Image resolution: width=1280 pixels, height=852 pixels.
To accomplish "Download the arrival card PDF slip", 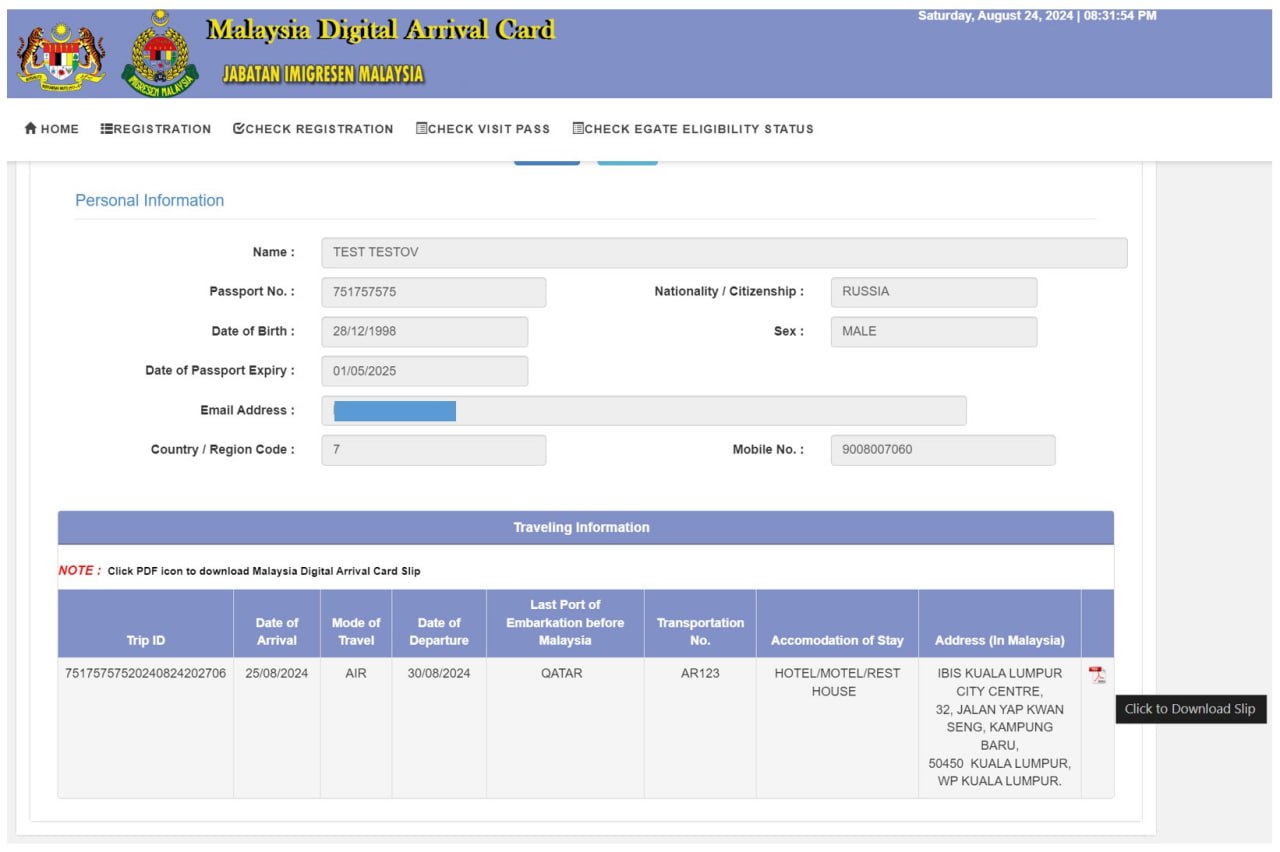I will tap(1097, 675).
